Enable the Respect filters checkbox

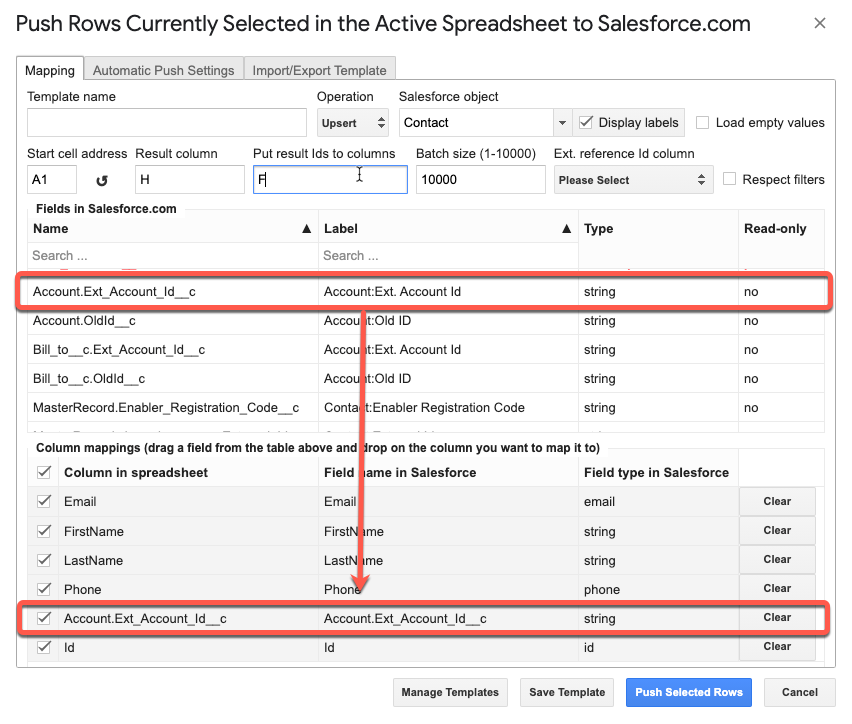pyautogui.click(x=730, y=179)
